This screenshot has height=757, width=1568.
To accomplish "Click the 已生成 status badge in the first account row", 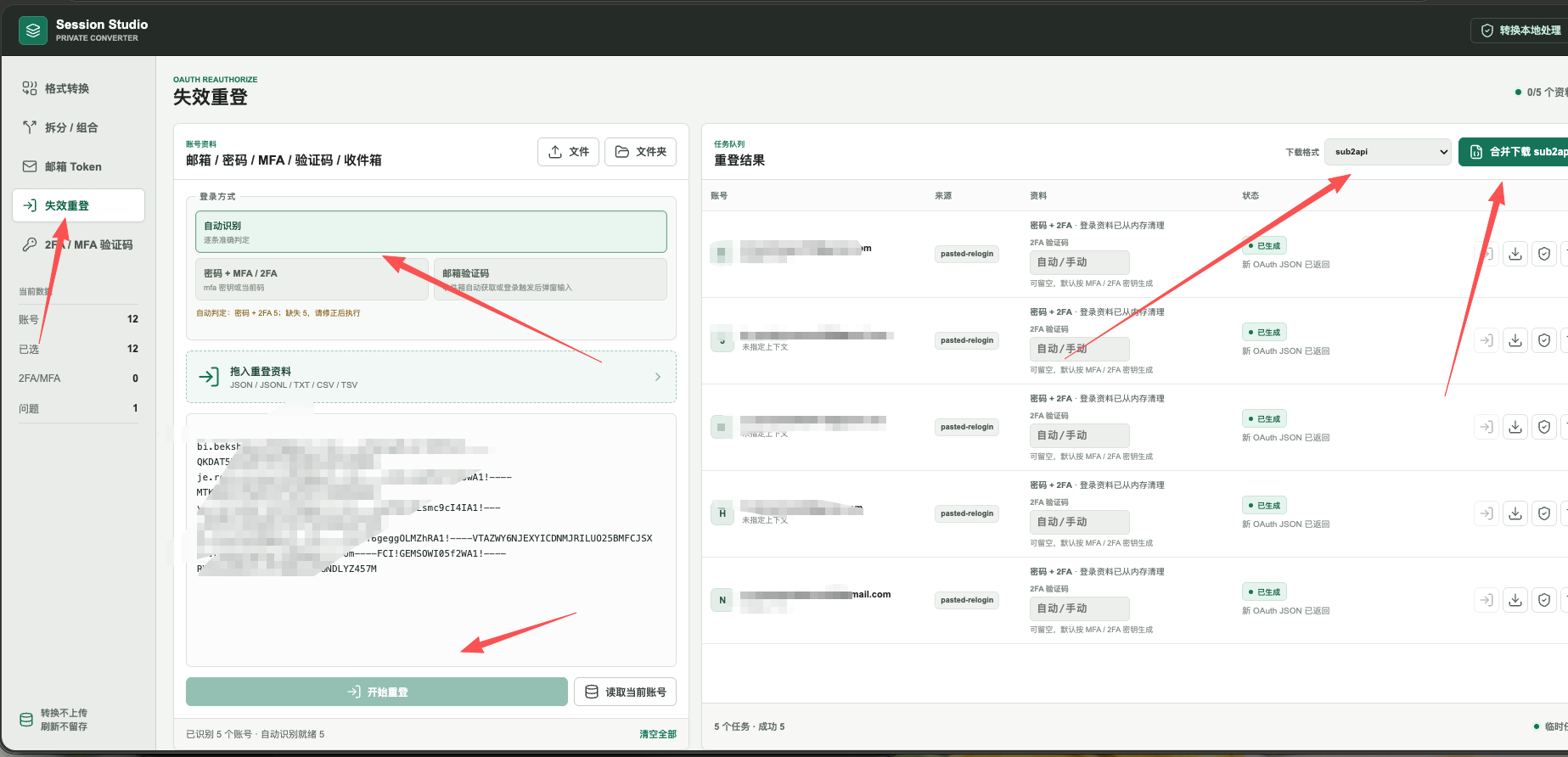I will 1265,245.
